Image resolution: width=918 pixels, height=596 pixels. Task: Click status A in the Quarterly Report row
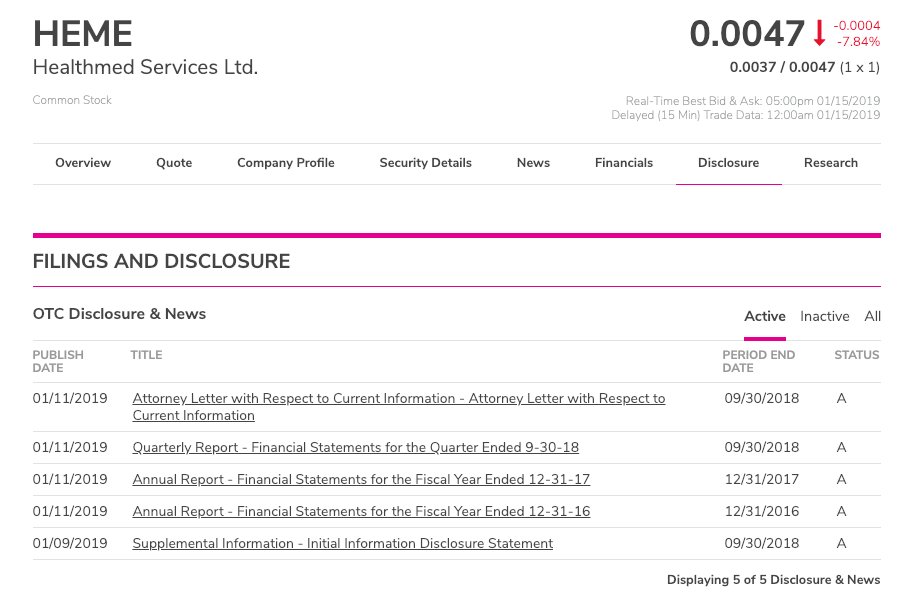tap(841, 447)
